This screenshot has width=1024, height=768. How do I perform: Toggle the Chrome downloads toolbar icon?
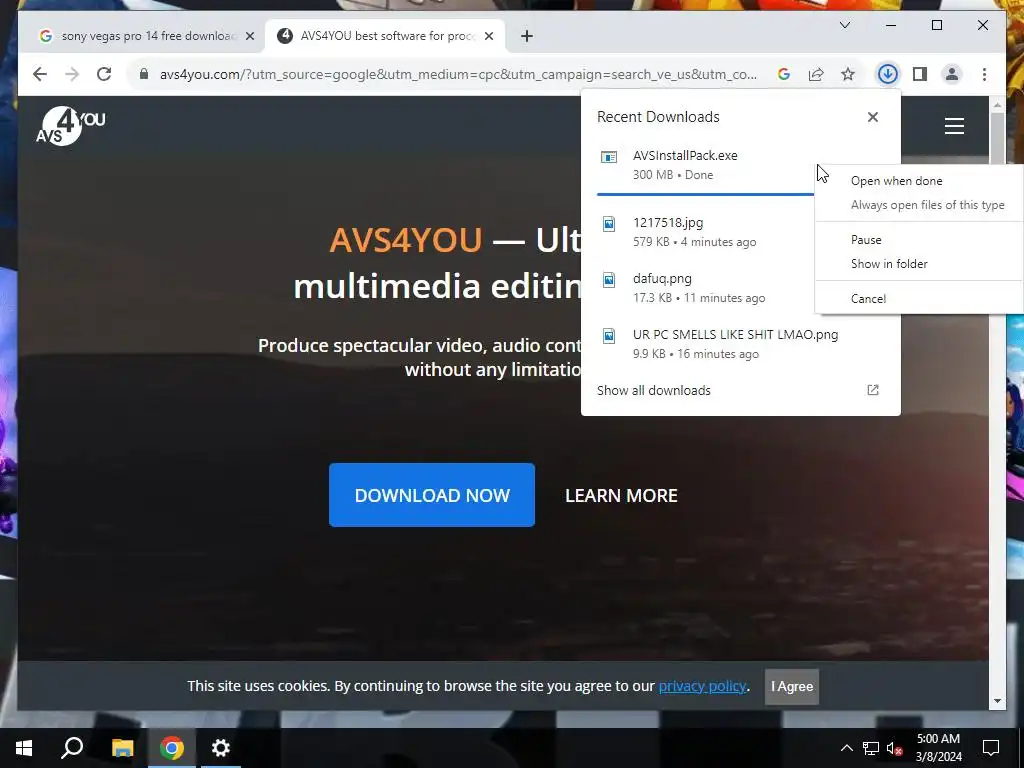(x=887, y=74)
